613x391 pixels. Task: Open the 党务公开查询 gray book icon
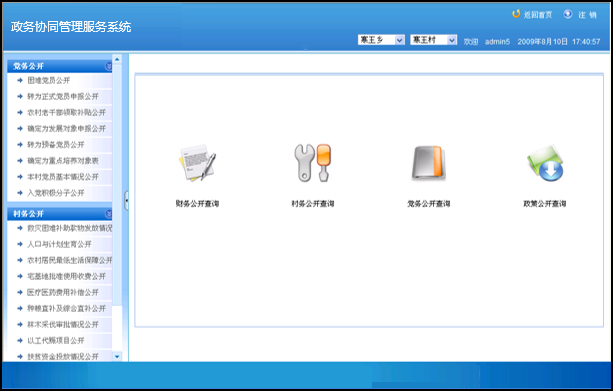pyautogui.click(x=428, y=163)
